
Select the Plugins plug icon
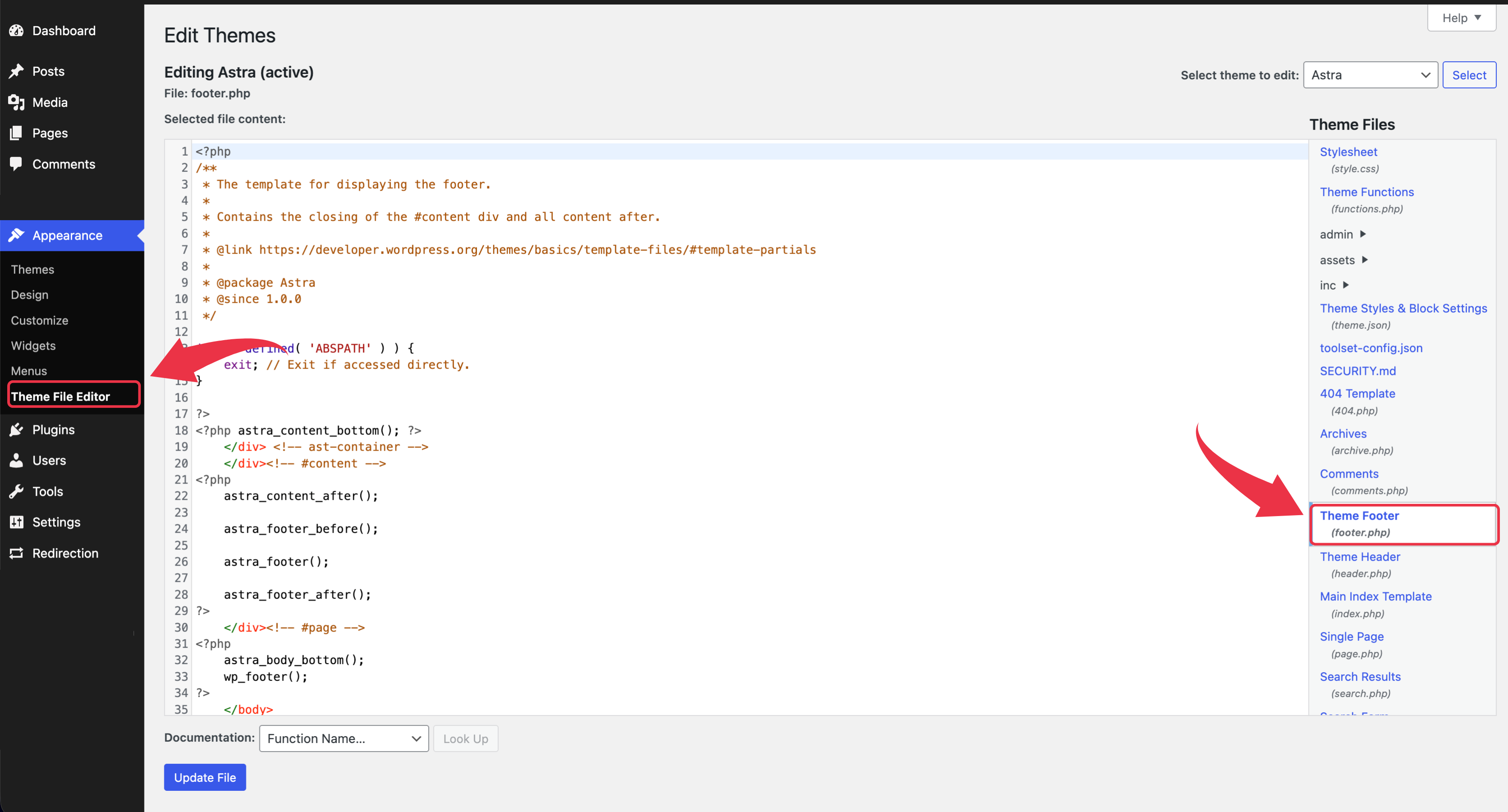(x=16, y=429)
